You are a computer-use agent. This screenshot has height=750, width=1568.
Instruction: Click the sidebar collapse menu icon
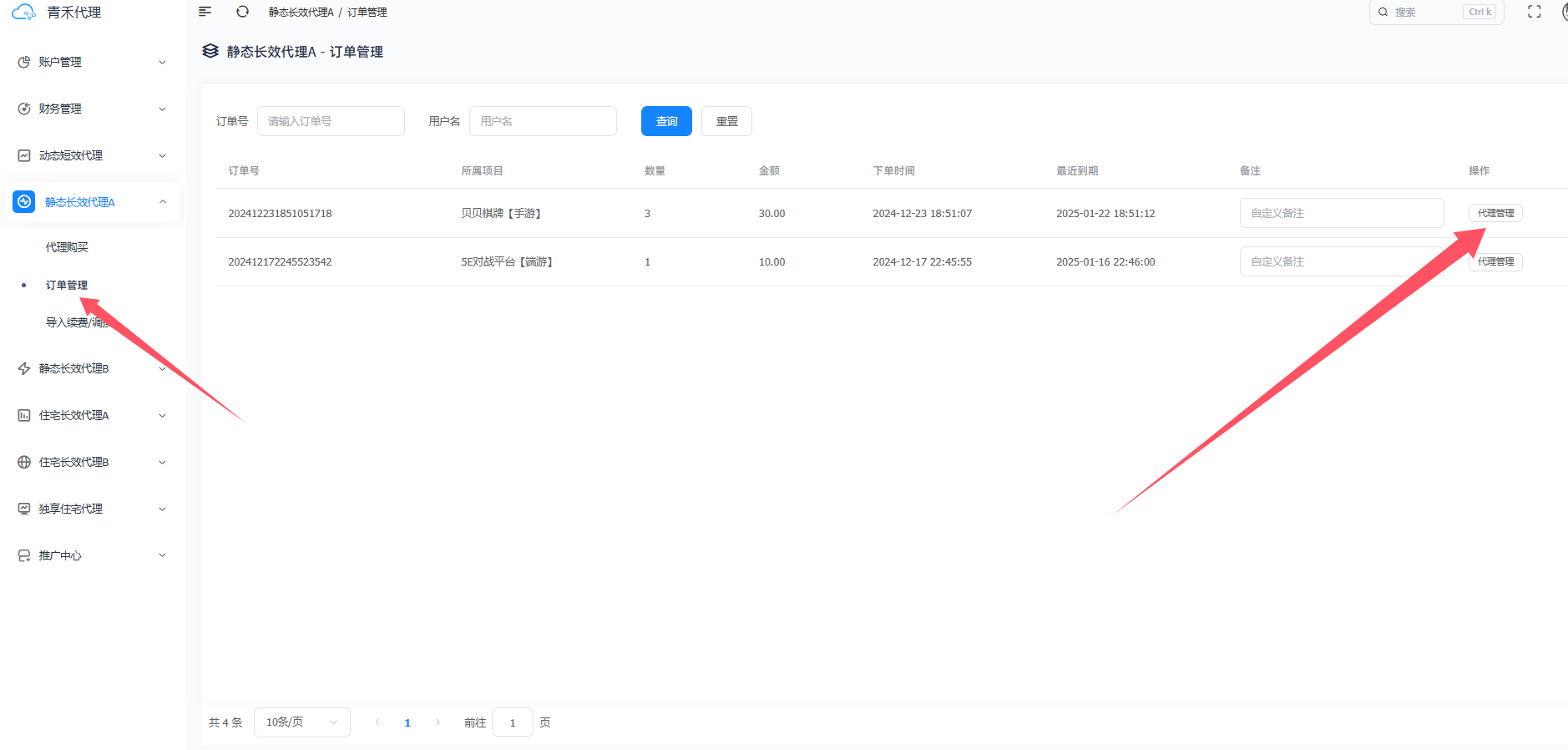205,12
